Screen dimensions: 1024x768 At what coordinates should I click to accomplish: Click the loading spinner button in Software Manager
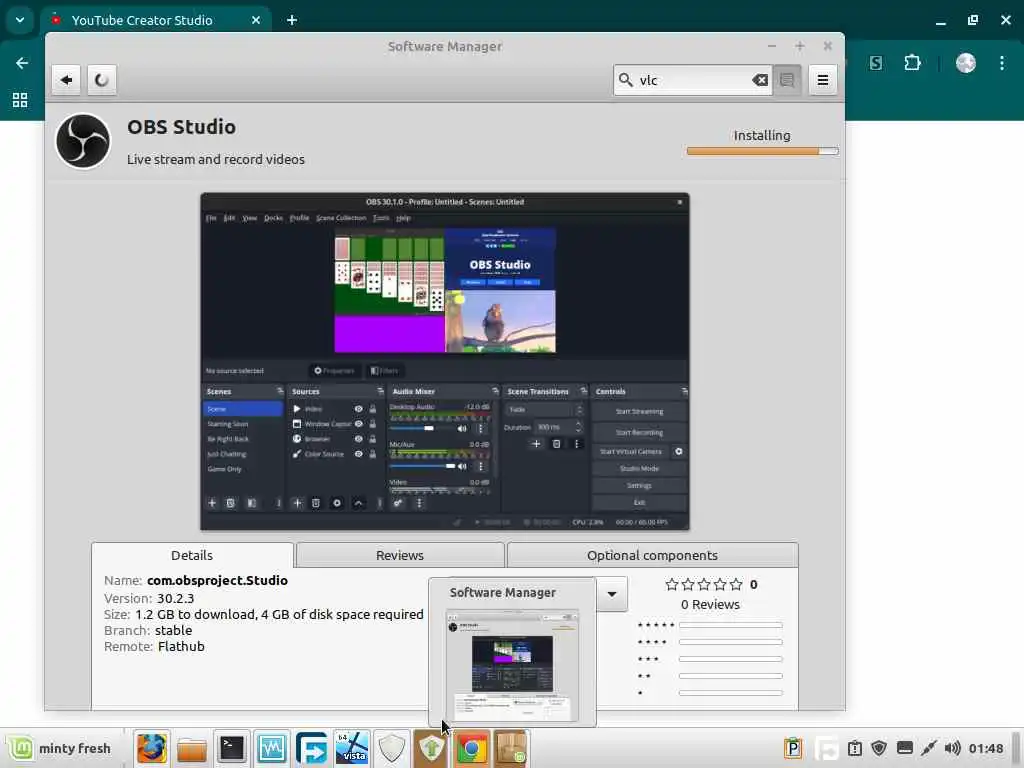[x=101, y=80]
